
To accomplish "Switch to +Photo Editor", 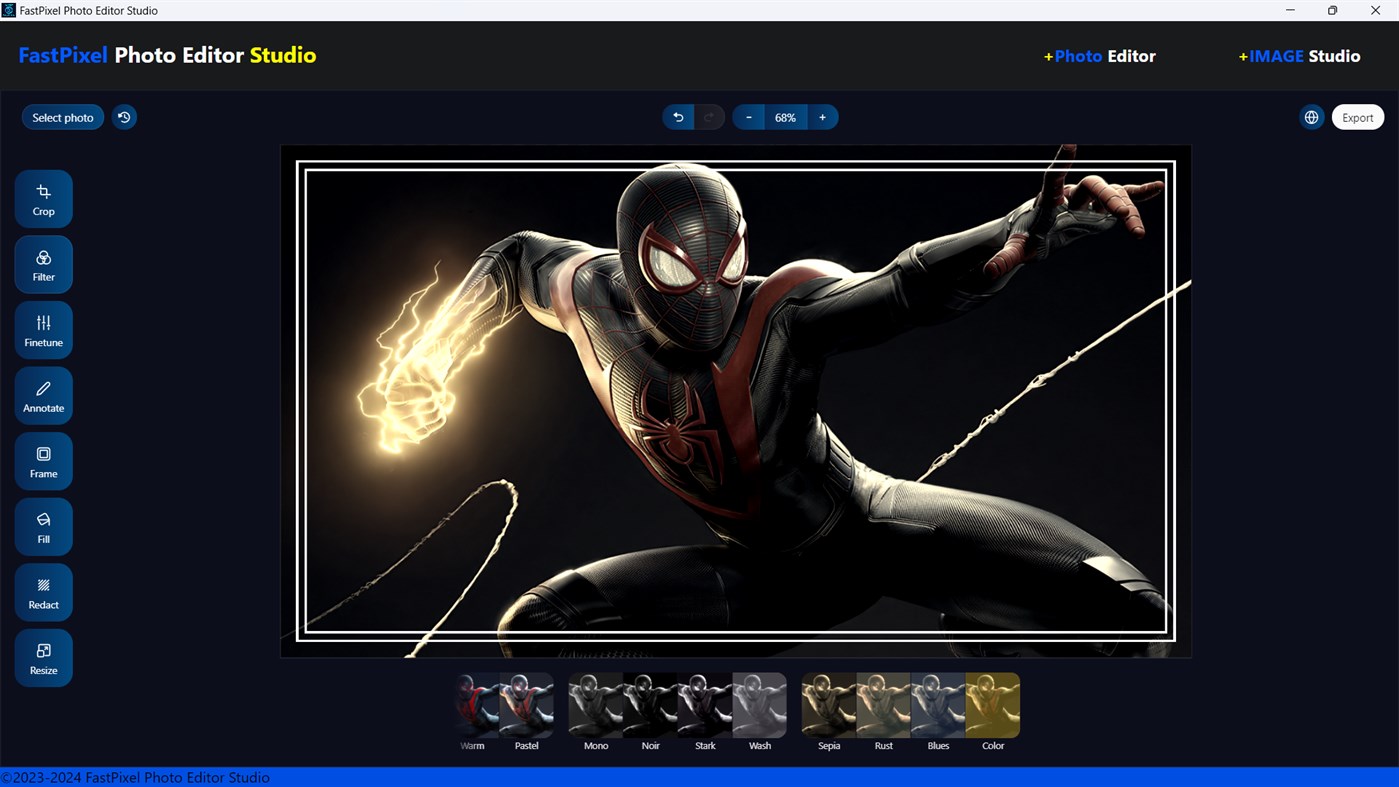I will coord(1099,56).
